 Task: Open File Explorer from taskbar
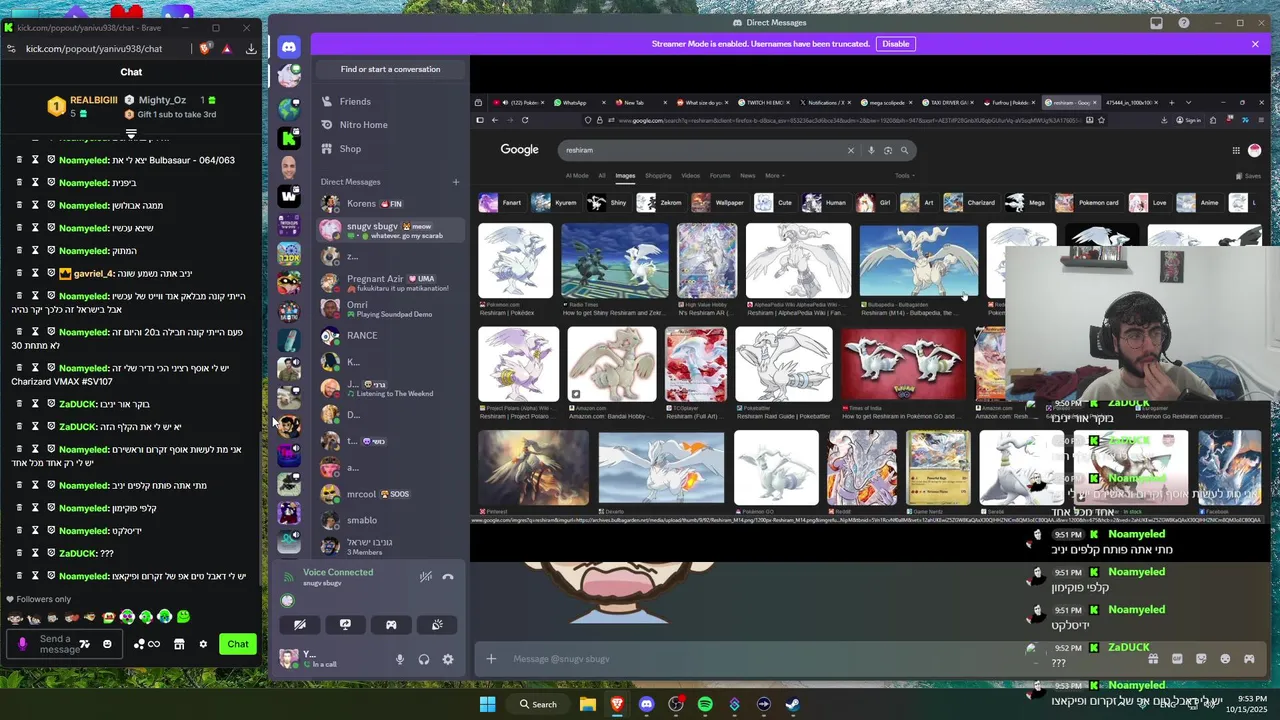click(587, 704)
